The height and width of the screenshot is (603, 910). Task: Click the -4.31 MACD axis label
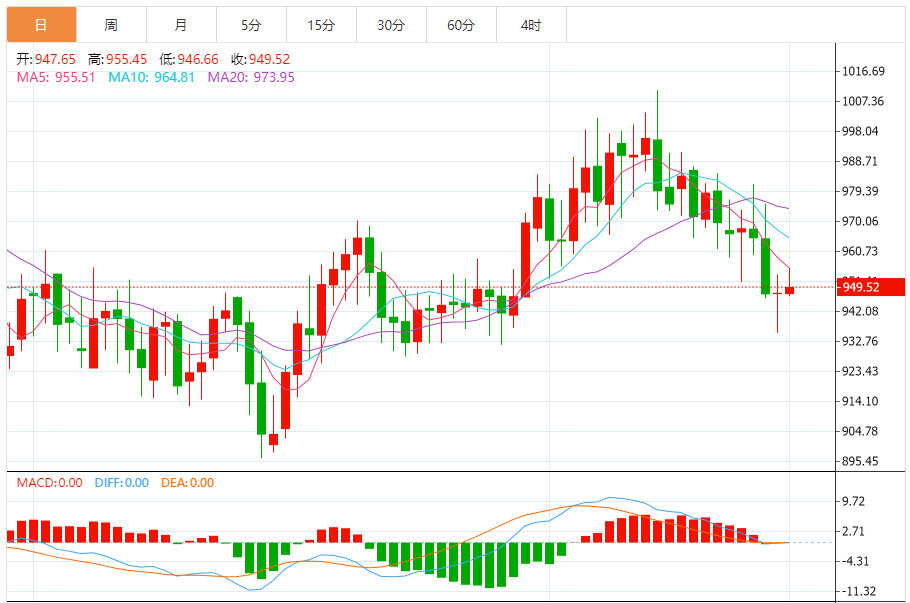(855, 562)
